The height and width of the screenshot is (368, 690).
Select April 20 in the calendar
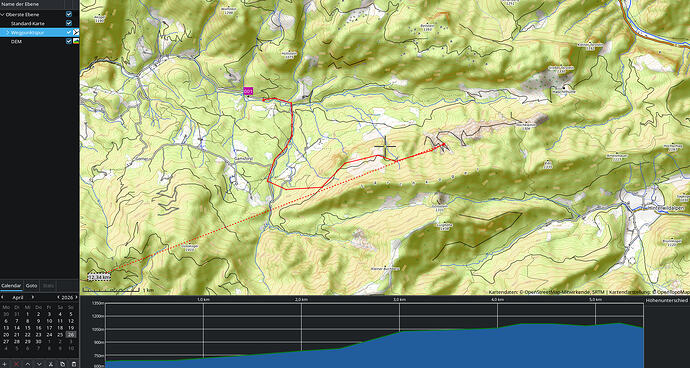click(6, 335)
